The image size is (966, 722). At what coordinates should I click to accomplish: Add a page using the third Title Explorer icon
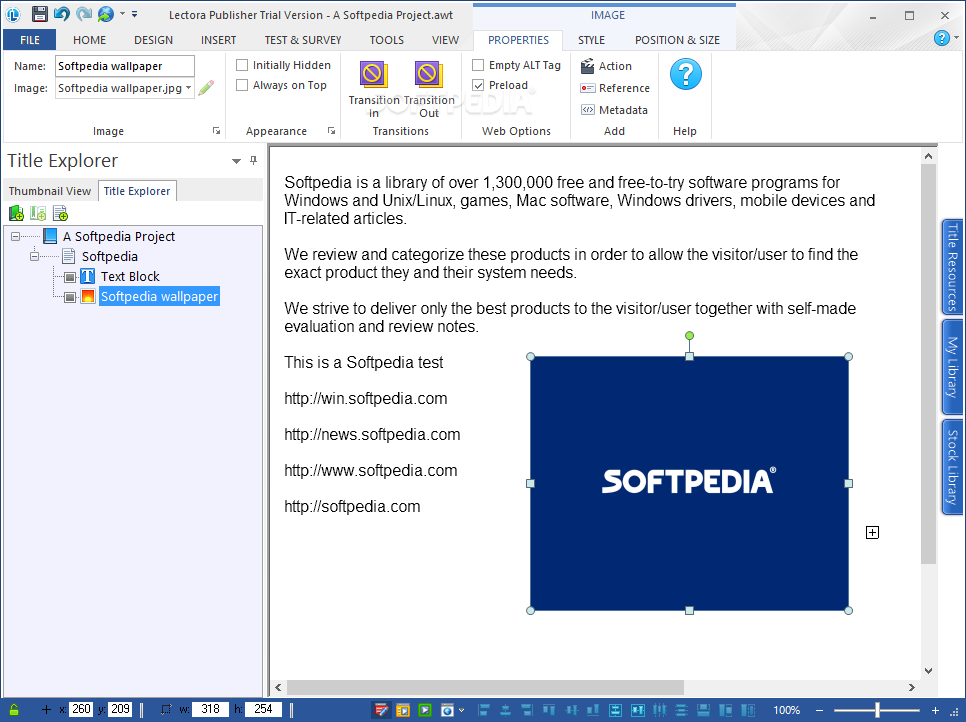pyautogui.click(x=60, y=213)
